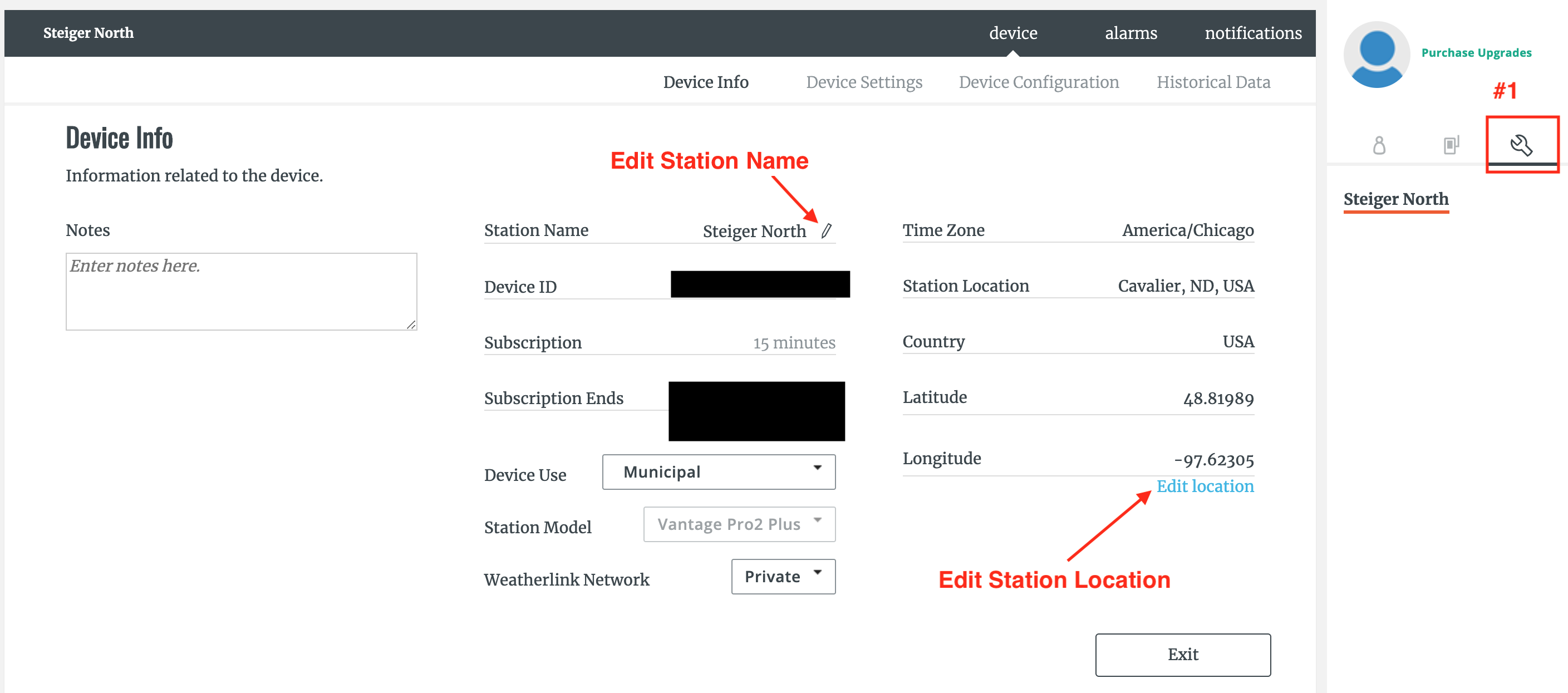Go to the Historical Data tab
The height and width of the screenshot is (693, 1568).
pyautogui.click(x=1213, y=82)
